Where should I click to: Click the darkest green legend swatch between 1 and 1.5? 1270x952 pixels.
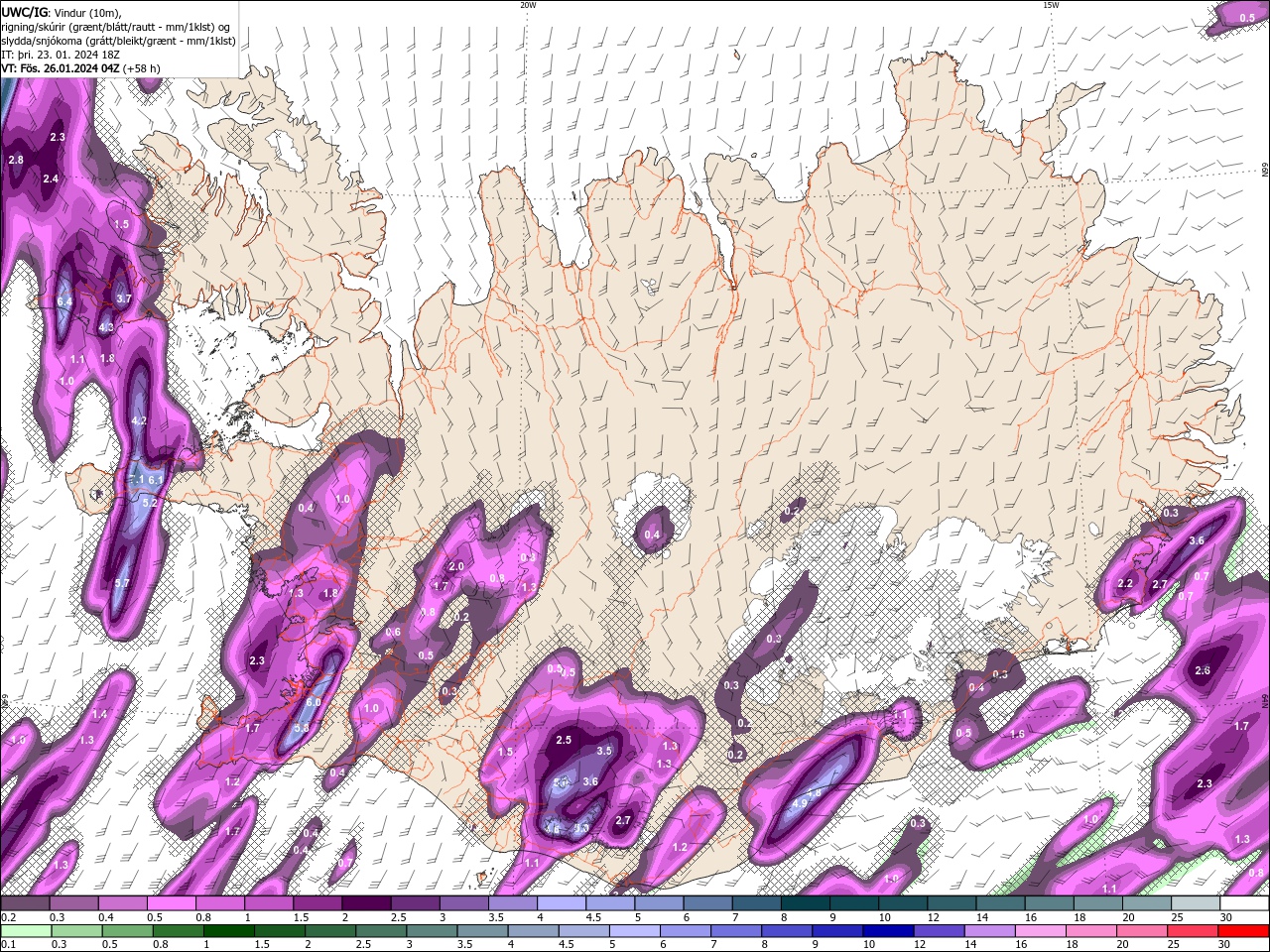point(230,931)
